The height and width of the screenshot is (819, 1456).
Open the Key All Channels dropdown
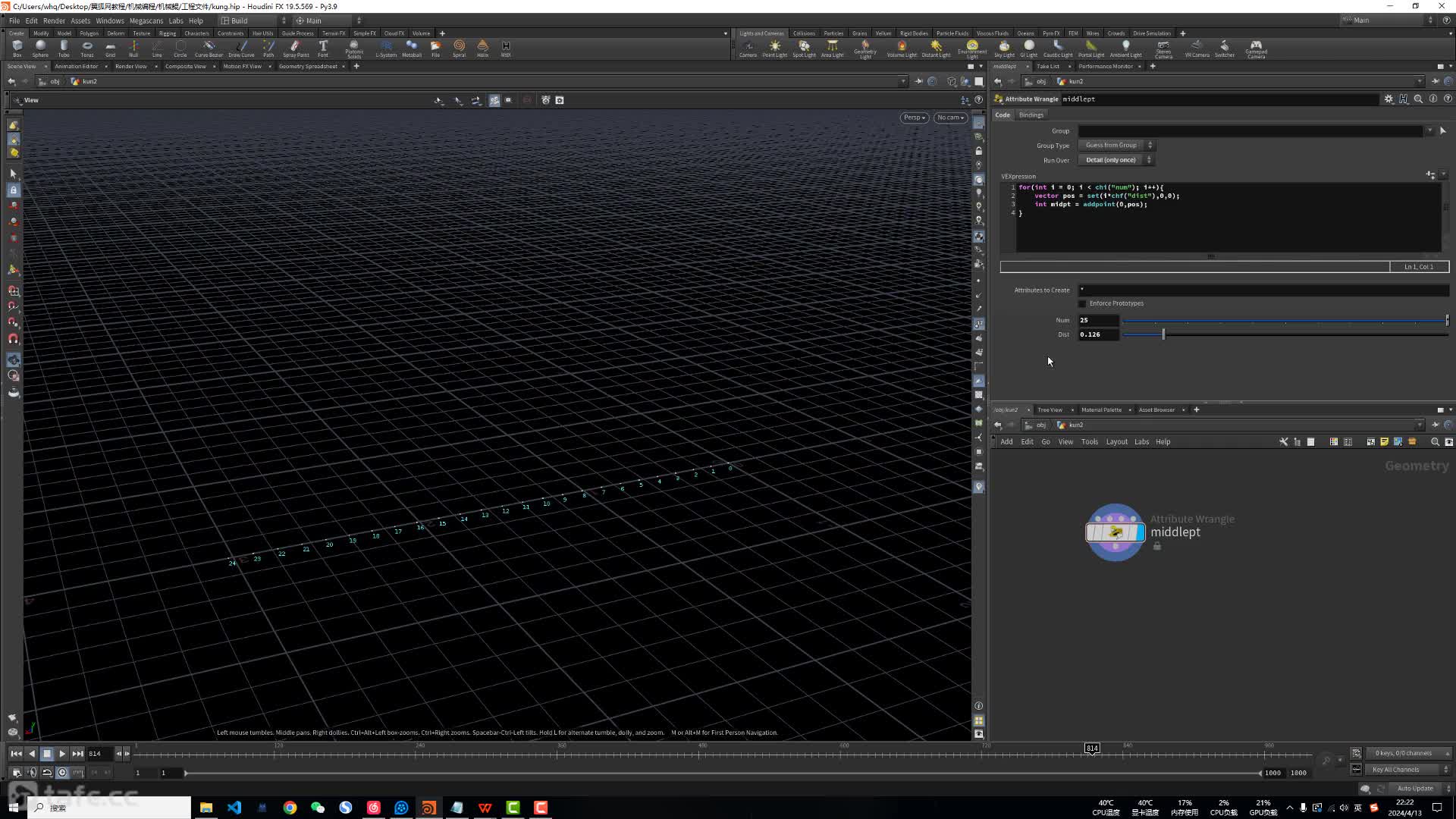1407,770
